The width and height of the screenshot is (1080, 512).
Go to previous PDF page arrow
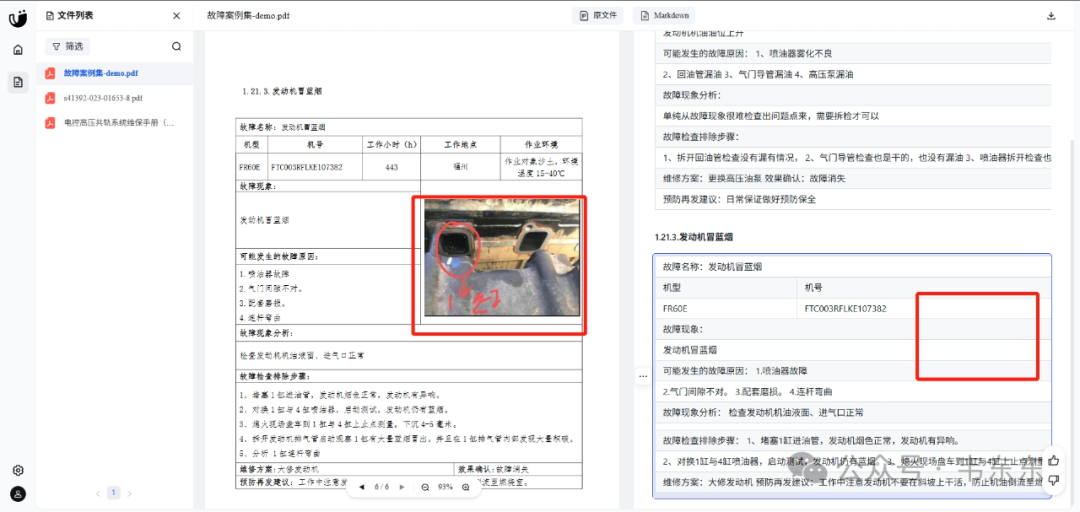[362, 487]
